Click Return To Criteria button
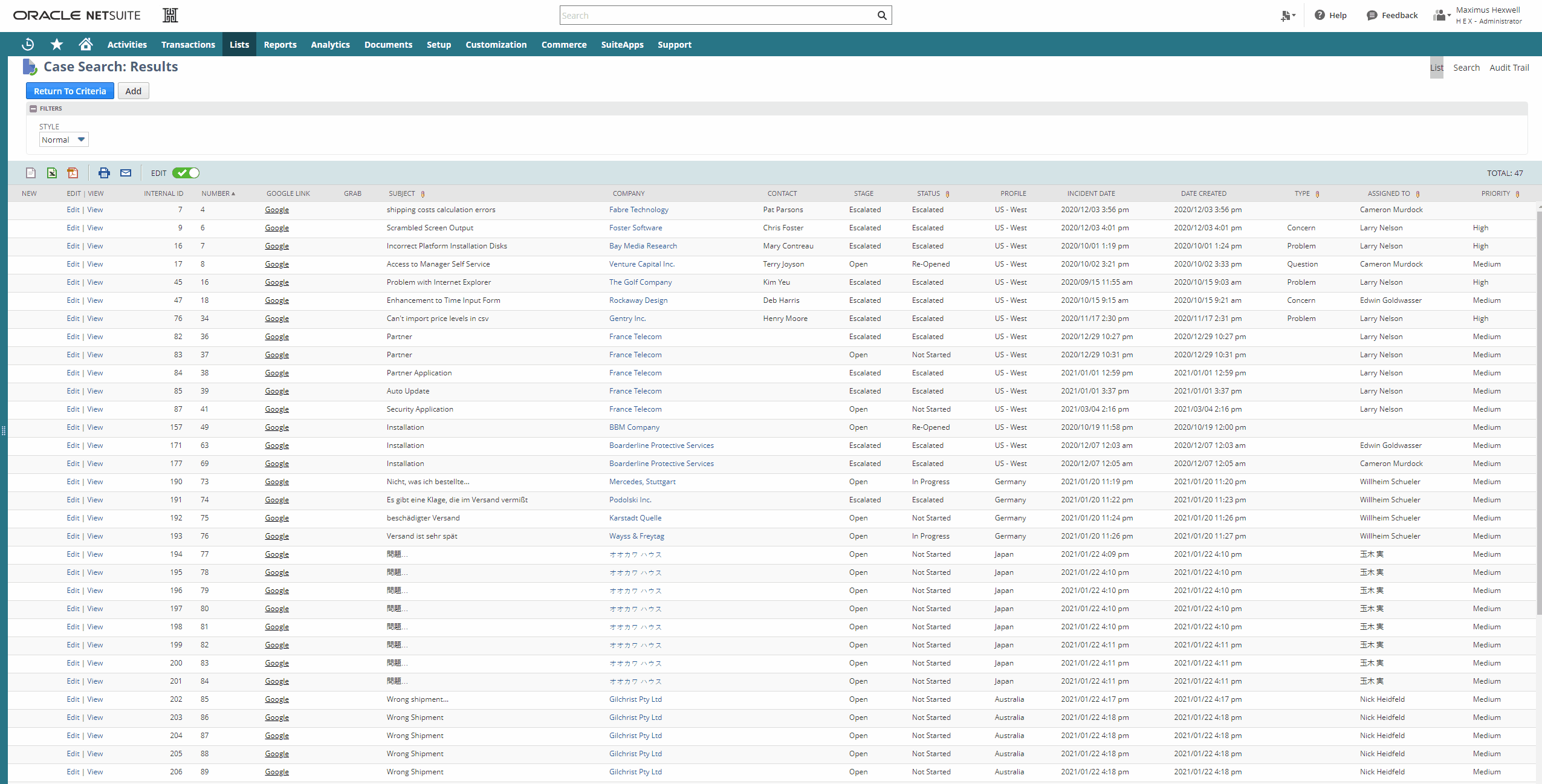Viewport: 1542px width, 784px height. (x=70, y=91)
